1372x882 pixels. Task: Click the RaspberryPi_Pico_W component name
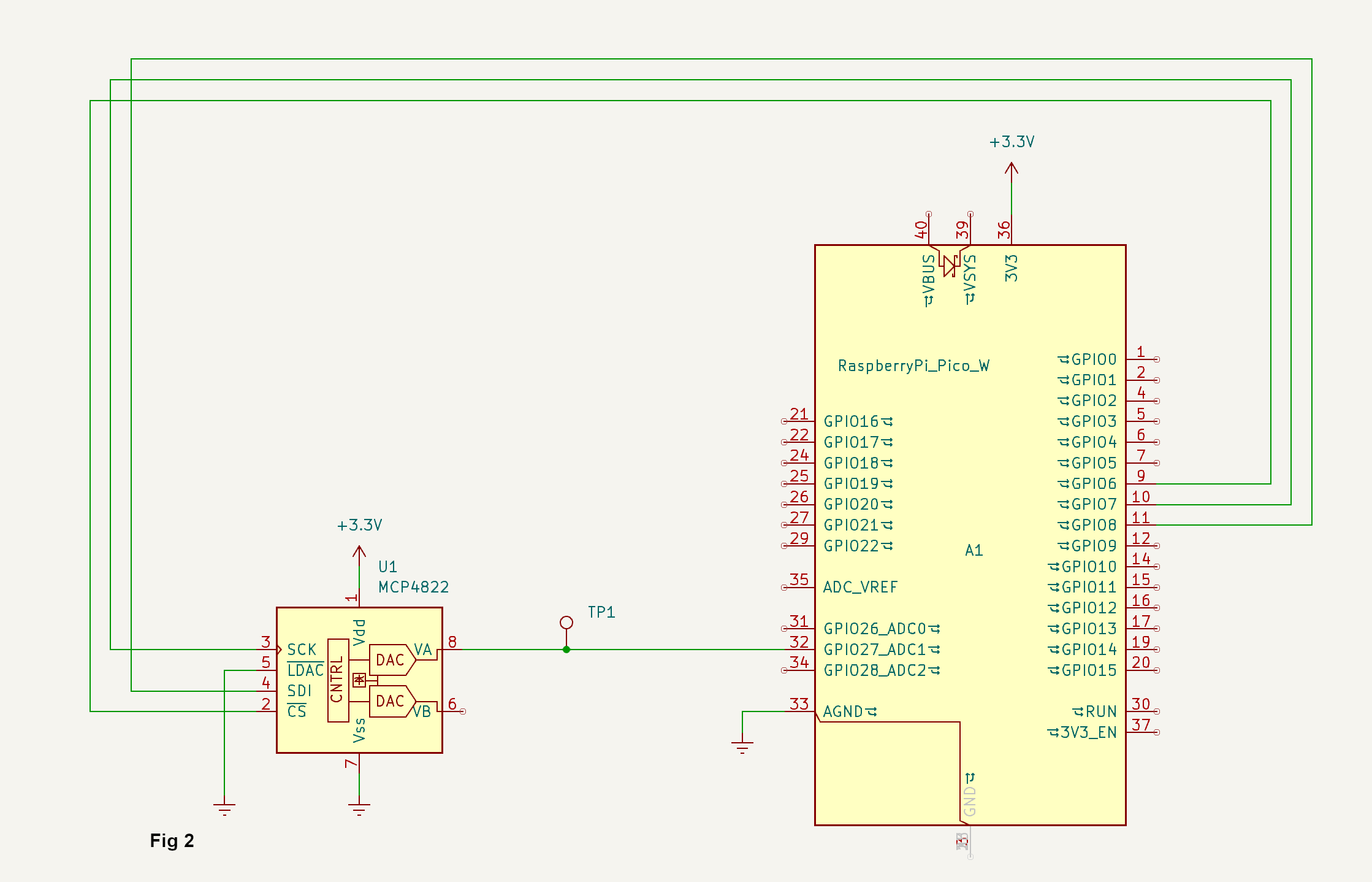point(913,366)
